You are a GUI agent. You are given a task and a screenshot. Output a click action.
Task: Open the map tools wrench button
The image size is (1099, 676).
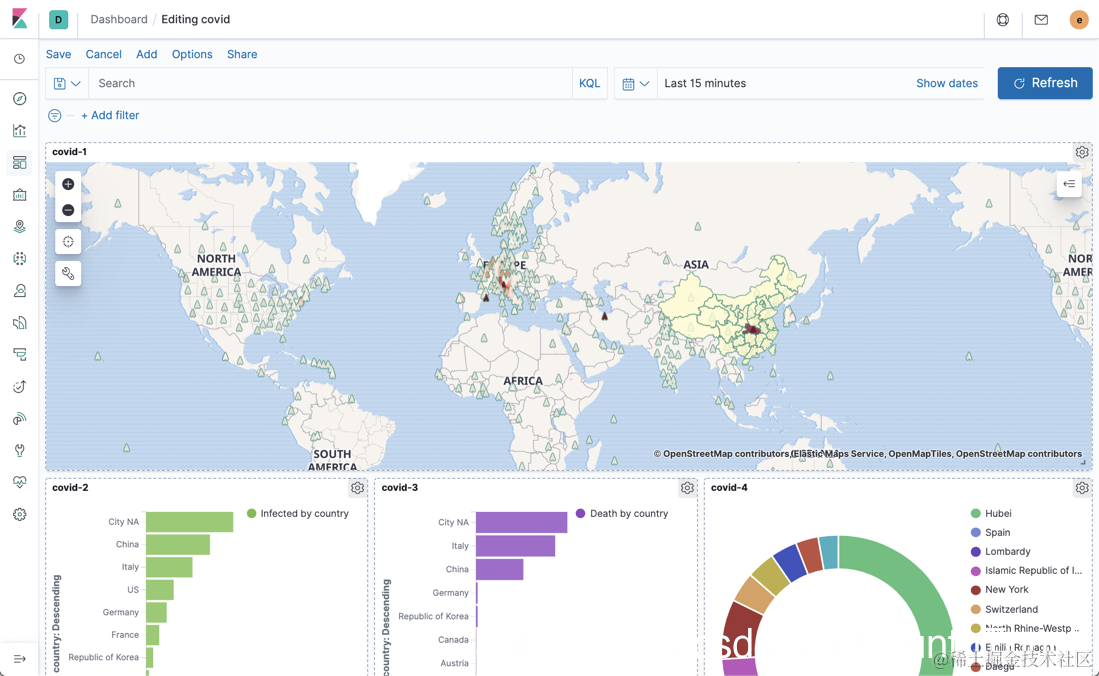point(68,273)
